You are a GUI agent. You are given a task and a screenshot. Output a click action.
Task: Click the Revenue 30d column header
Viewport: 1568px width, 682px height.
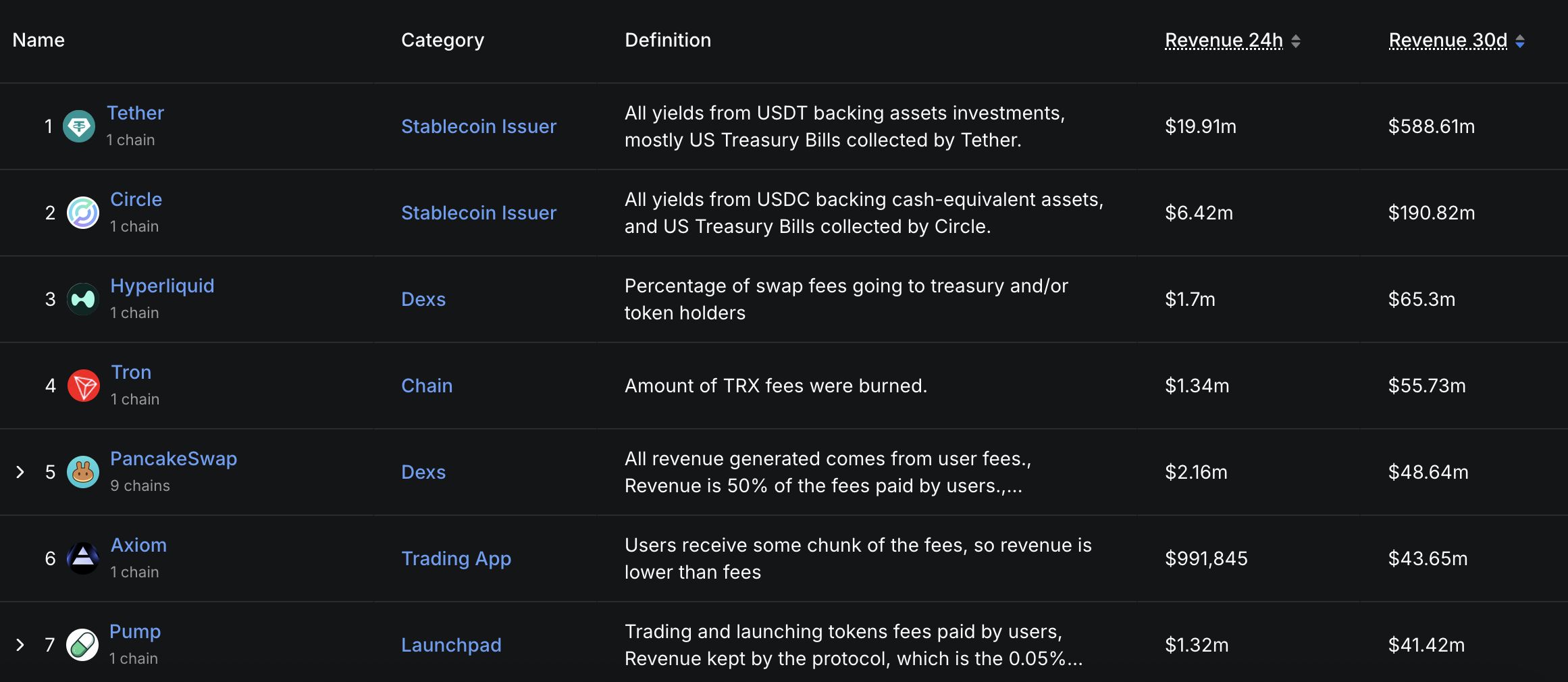pos(1448,41)
